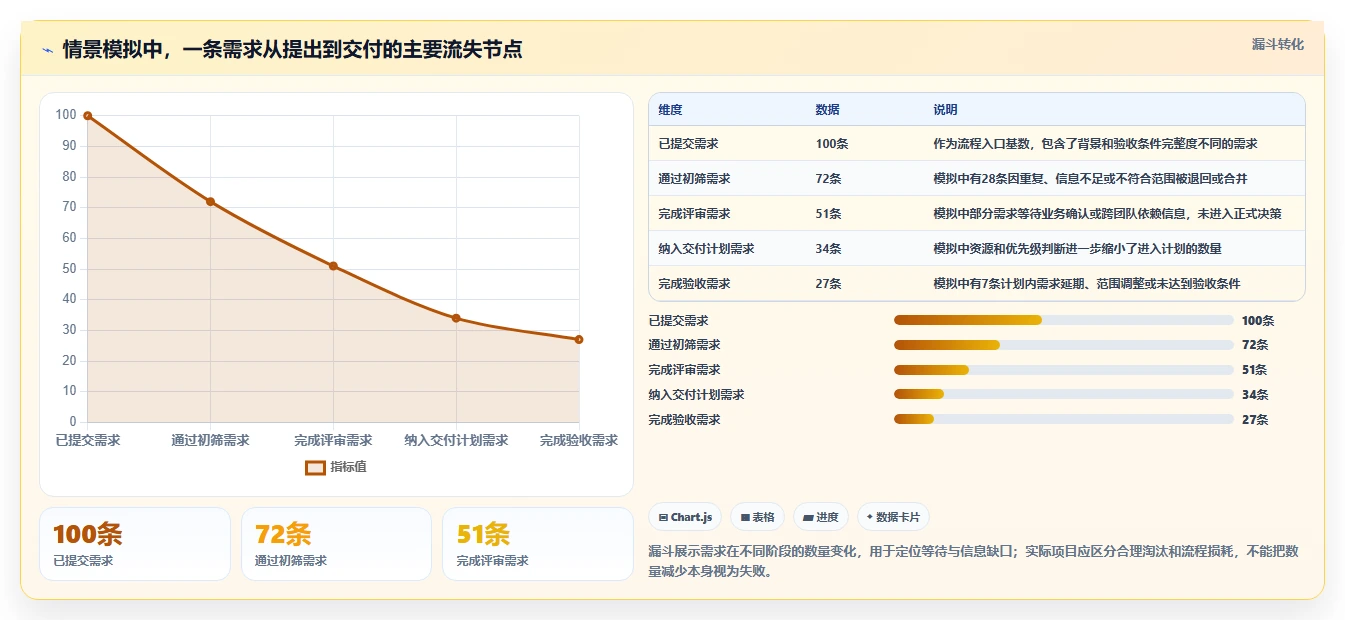The width and height of the screenshot is (1345, 620).
Task: Click the 34条 value next to the progress bar
Action: pos(1255,395)
